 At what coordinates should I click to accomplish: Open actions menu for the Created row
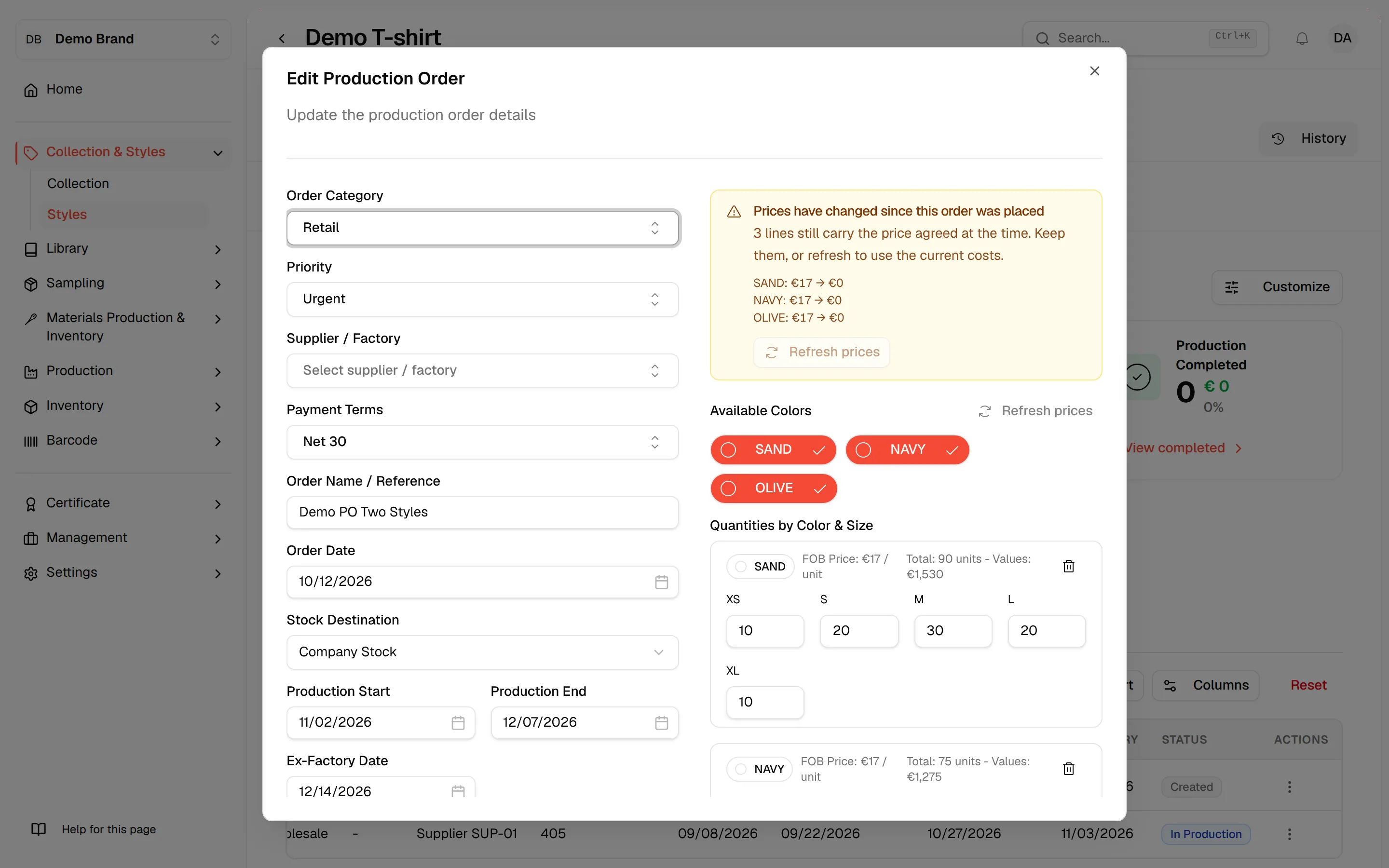(1289, 787)
